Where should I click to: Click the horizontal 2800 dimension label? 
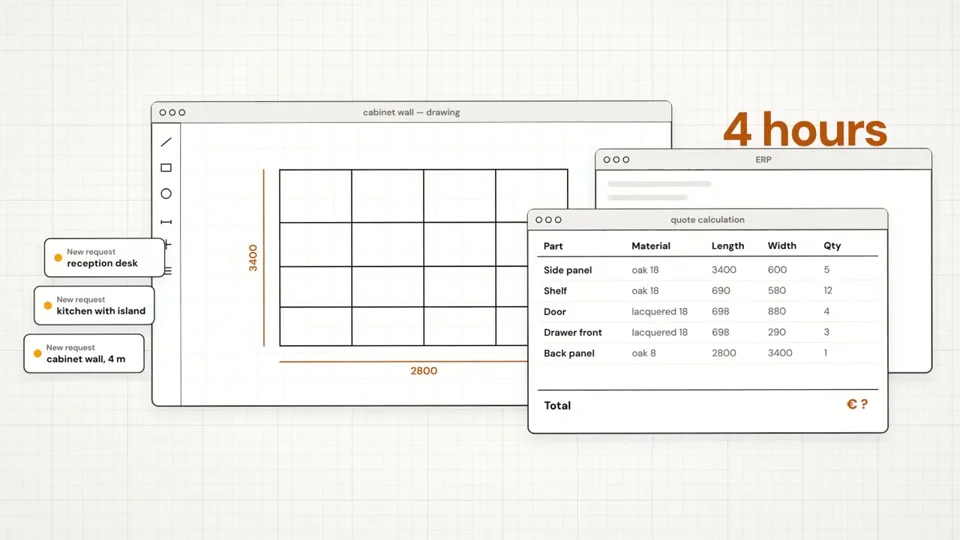tap(424, 371)
